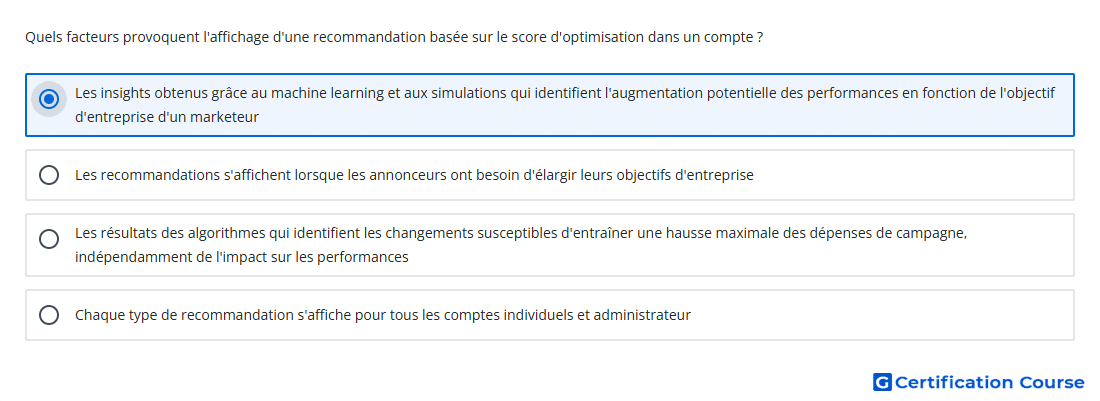Pick the radio button for 'Chaque type de recommandation'
The width and height of the screenshot is (1100, 401).
(x=48, y=315)
